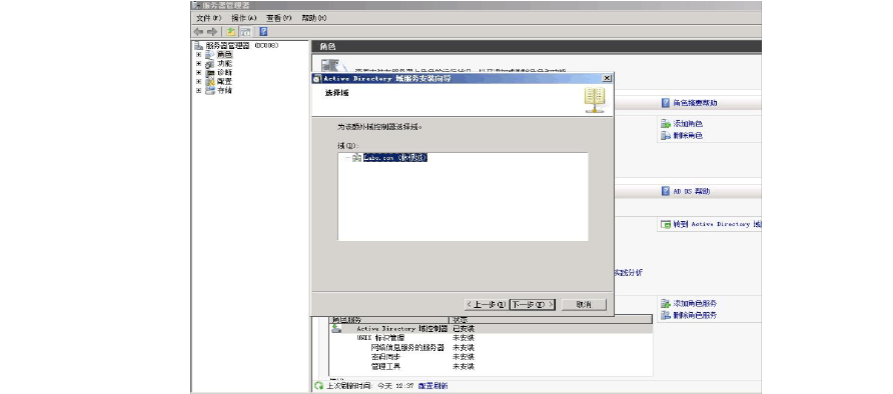Click the 下一步 (Next) wizard button
Image resolution: width=893 pixels, height=394 pixels.
(532, 305)
